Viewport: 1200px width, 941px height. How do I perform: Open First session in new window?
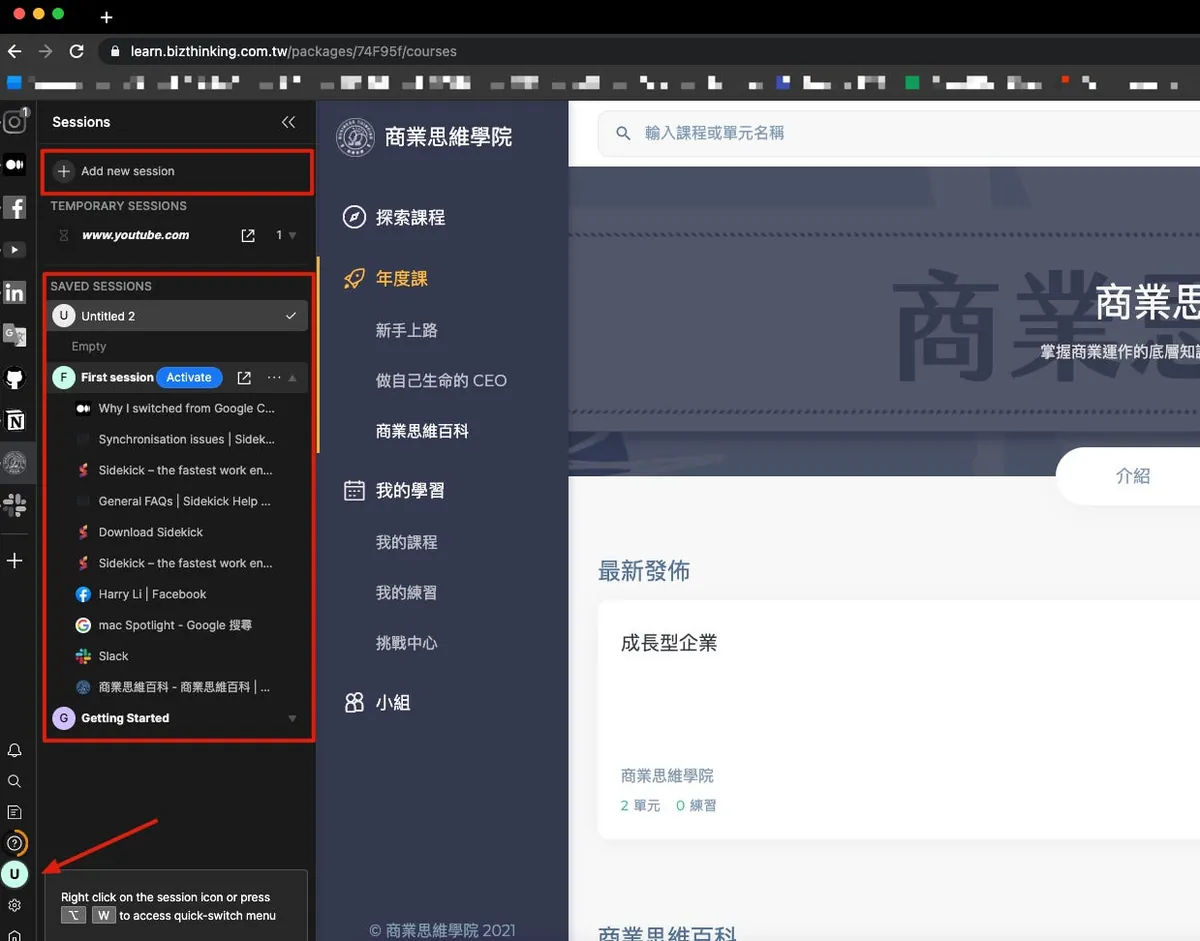(244, 378)
